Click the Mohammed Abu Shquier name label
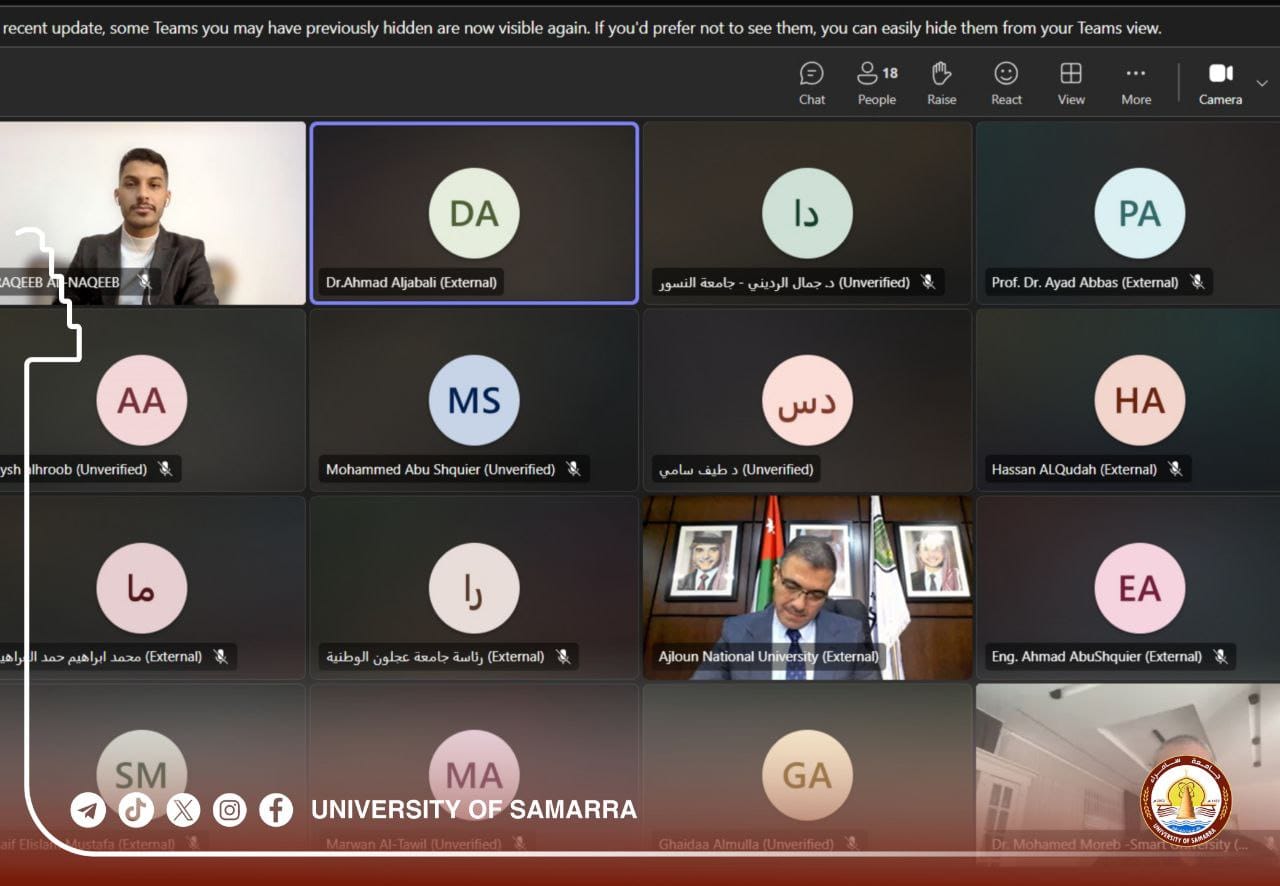Image resolution: width=1280 pixels, height=886 pixels. pos(440,469)
